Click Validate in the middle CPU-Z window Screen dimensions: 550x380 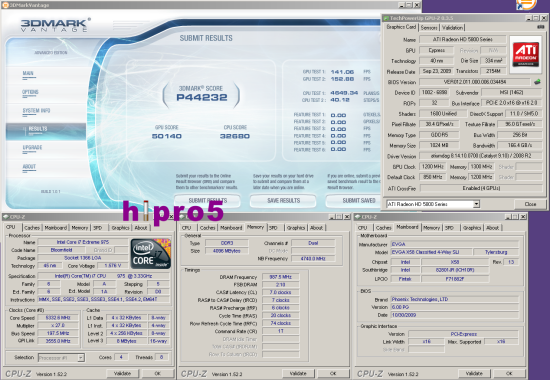point(298,373)
